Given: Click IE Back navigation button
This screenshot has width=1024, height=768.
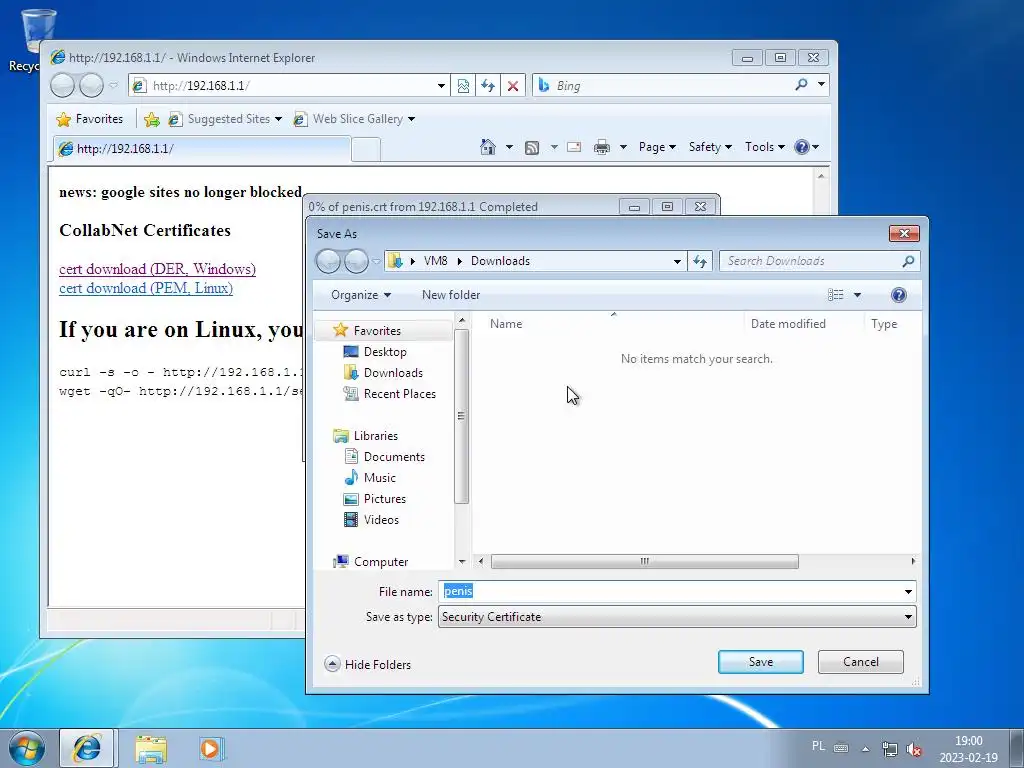Looking at the screenshot, I should coord(63,86).
